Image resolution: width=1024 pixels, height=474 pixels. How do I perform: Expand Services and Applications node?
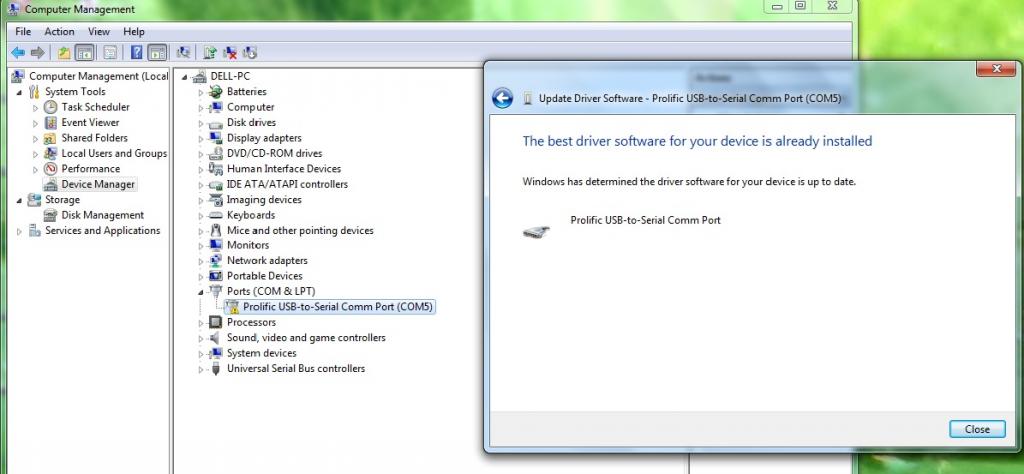point(19,231)
